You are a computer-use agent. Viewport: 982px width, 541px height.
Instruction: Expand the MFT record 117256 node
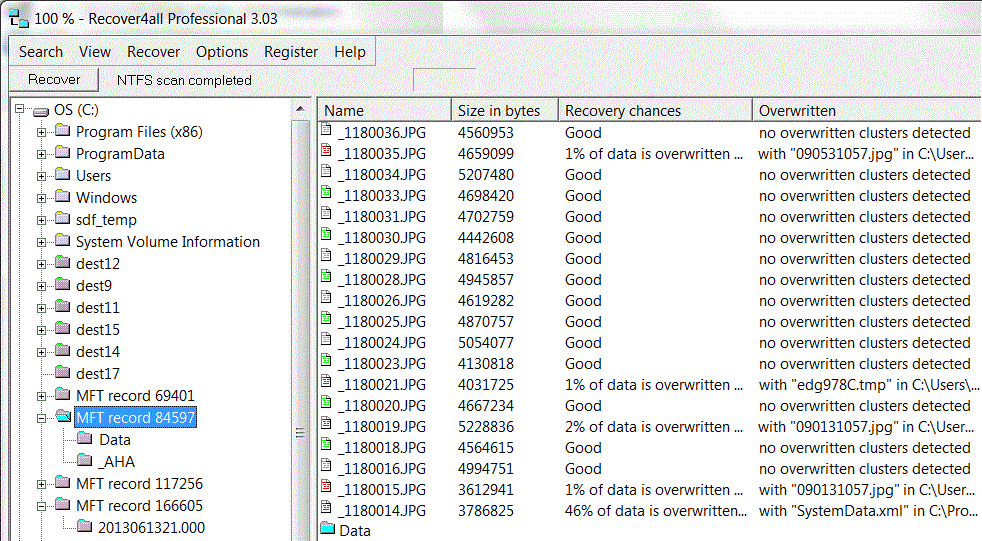[41, 484]
